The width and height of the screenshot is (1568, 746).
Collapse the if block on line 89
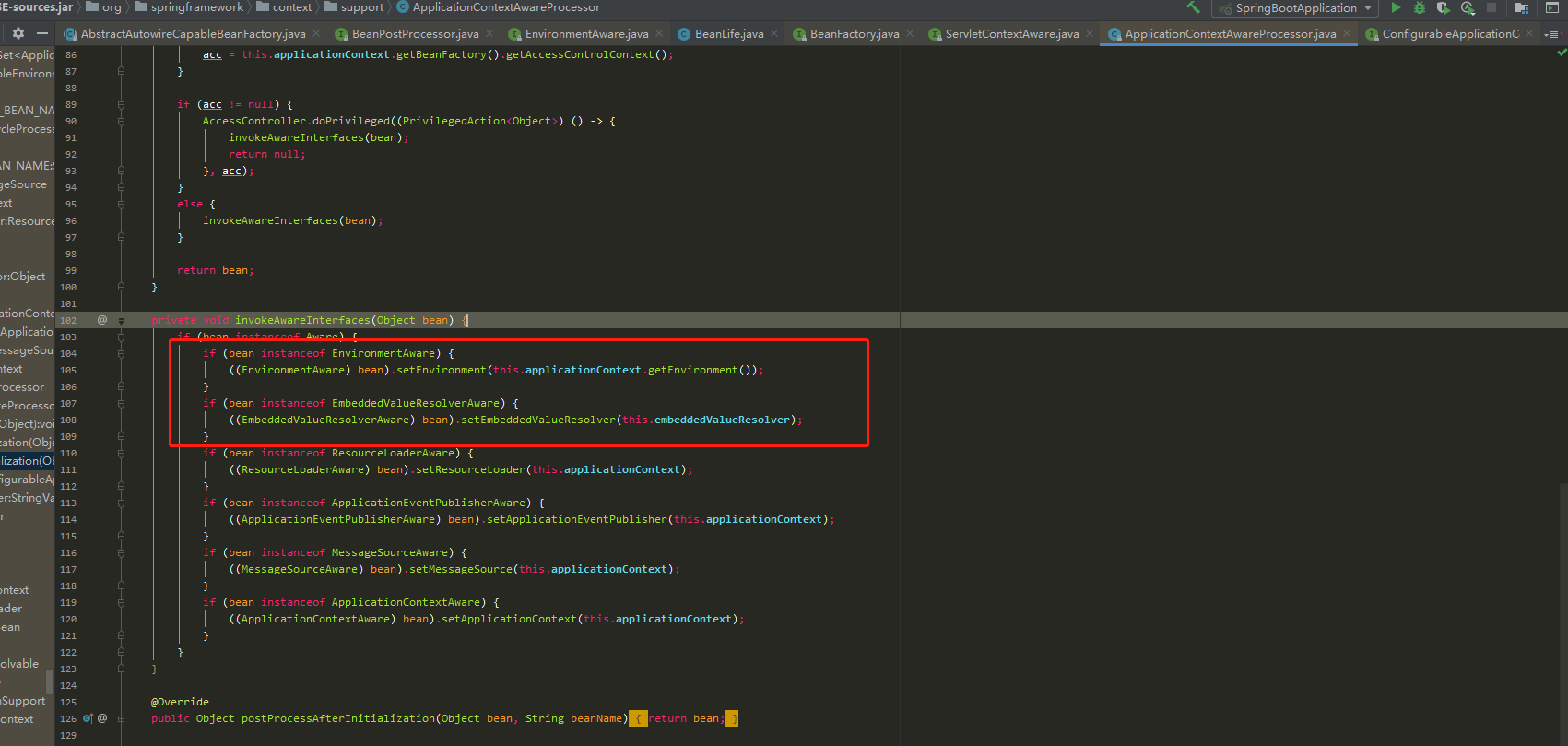pos(121,104)
